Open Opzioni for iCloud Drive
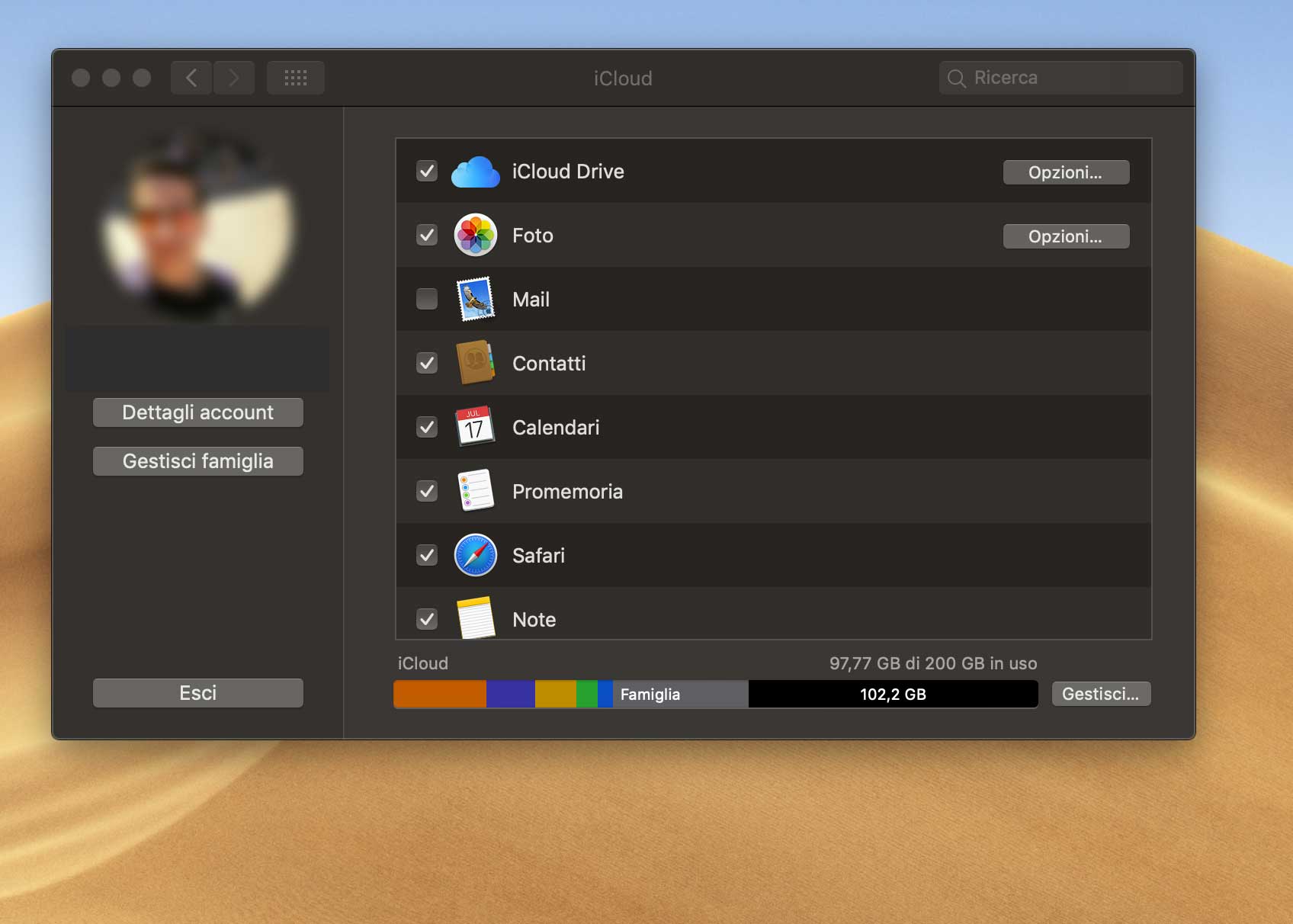Screen dimensions: 1293x924 tap(1066, 172)
